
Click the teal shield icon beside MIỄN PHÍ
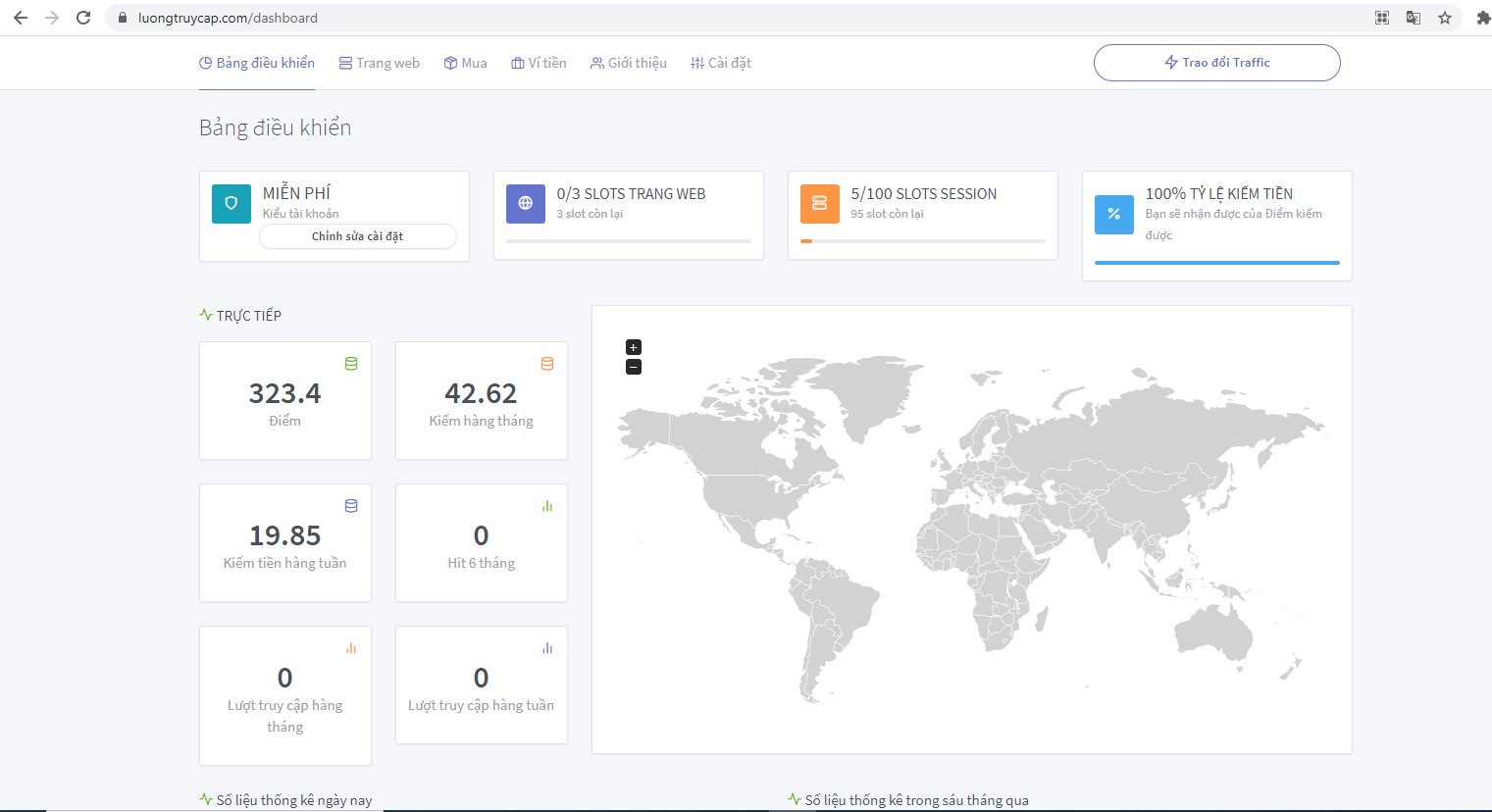(232, 204)
